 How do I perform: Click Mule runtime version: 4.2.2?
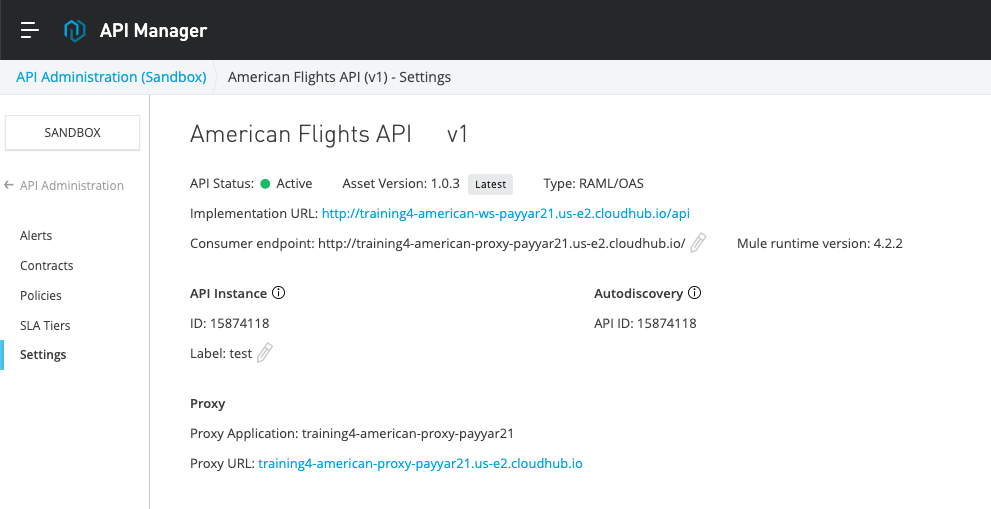point(820,243)
